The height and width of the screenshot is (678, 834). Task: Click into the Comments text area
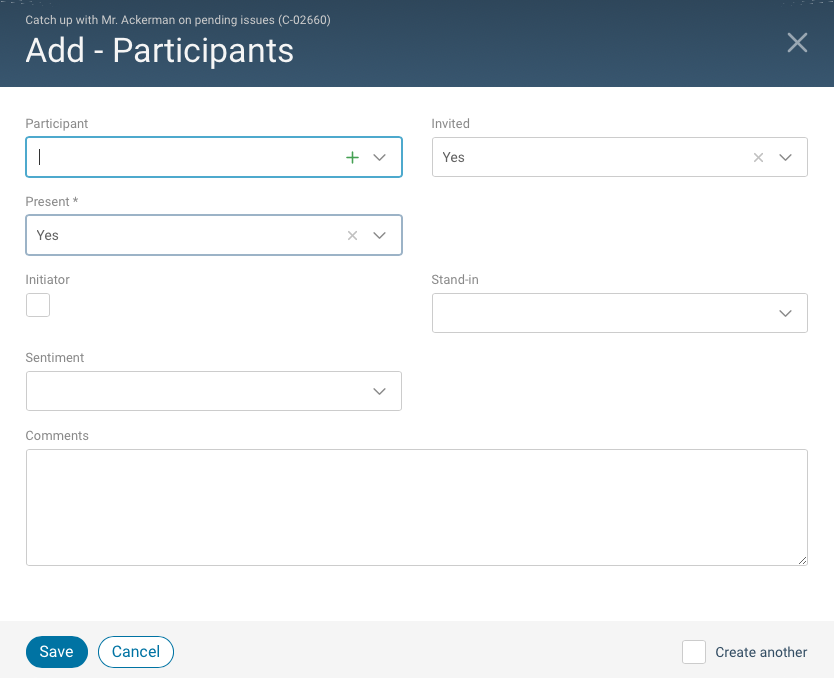click(417, 505)
